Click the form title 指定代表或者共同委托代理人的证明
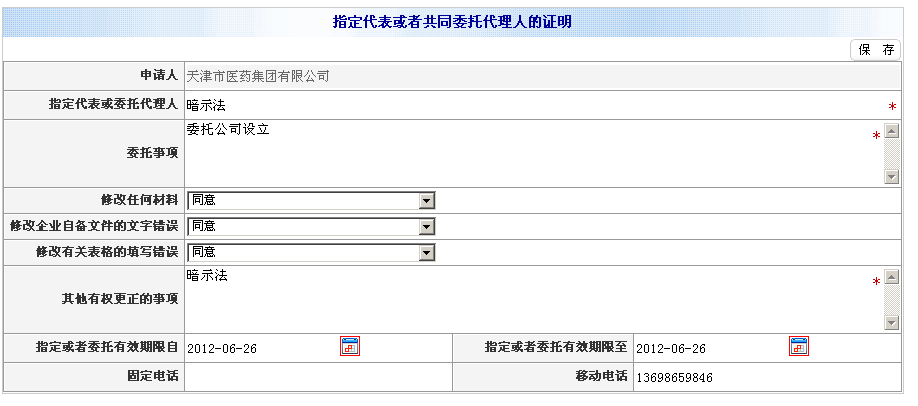This screenshot has height=406, width=918. 452,21
